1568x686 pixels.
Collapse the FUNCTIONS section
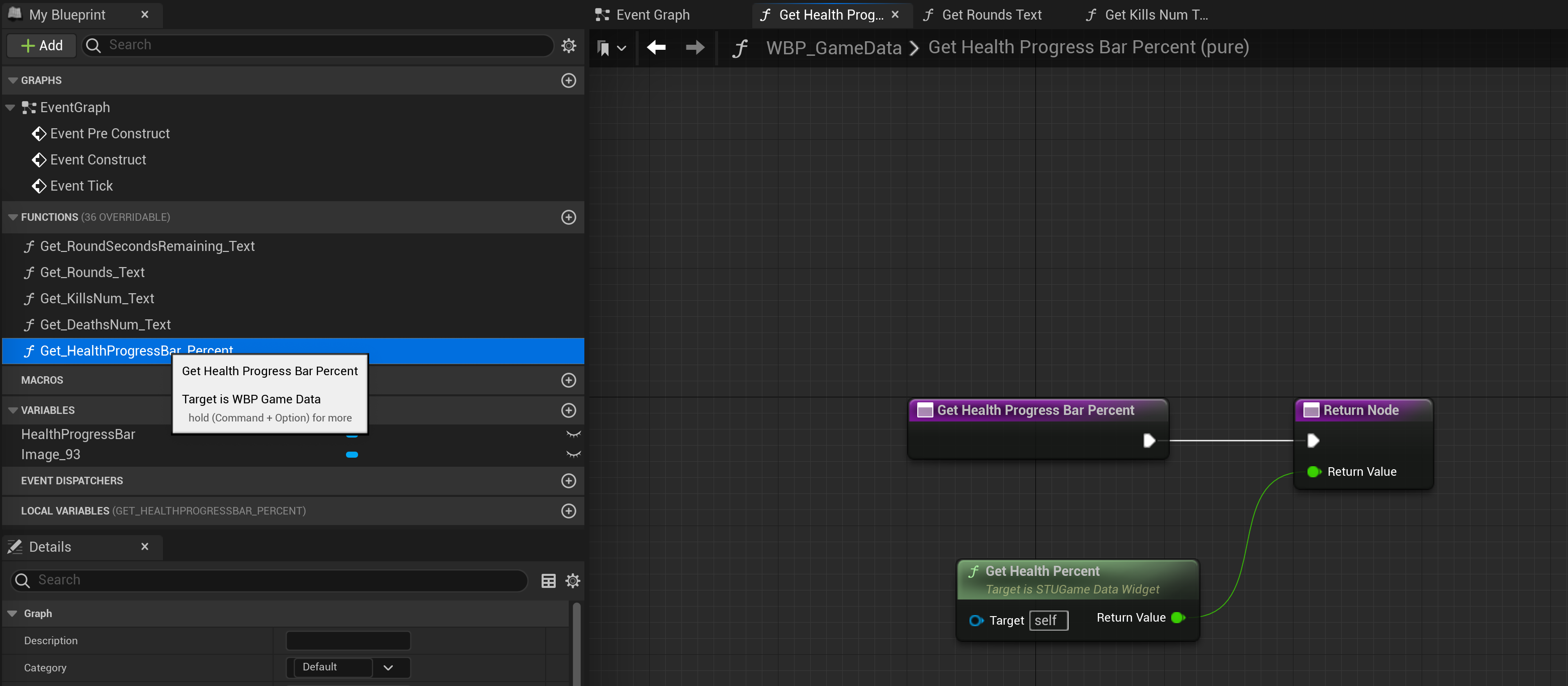[x=13, y=217]
